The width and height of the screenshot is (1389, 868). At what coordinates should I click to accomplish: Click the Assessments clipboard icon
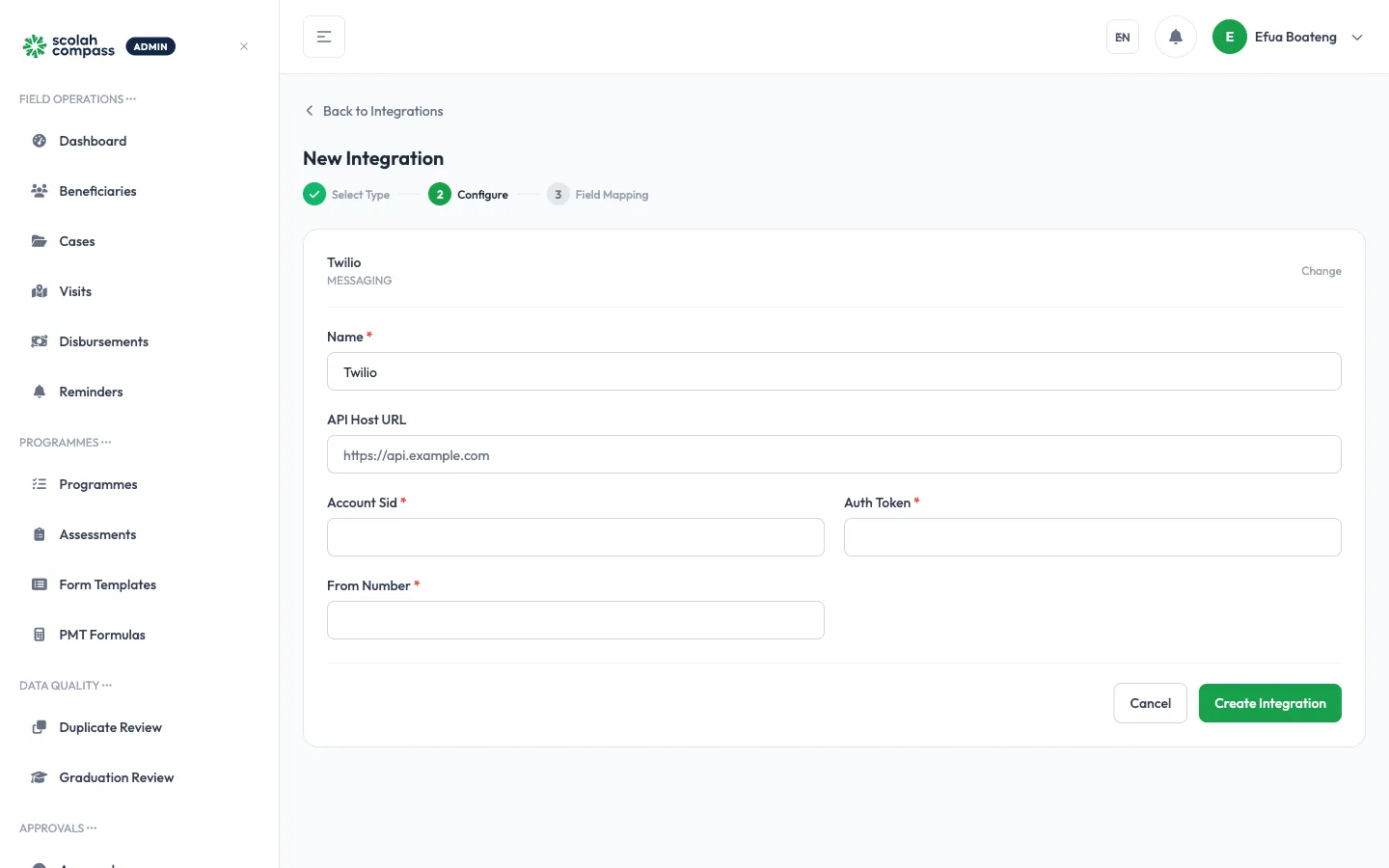tap(40, 534)
